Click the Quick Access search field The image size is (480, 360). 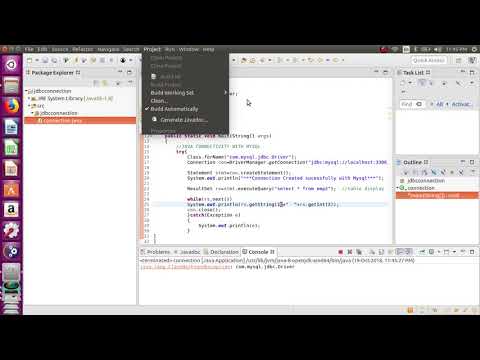pyautogui.click(x=429, y=60)
